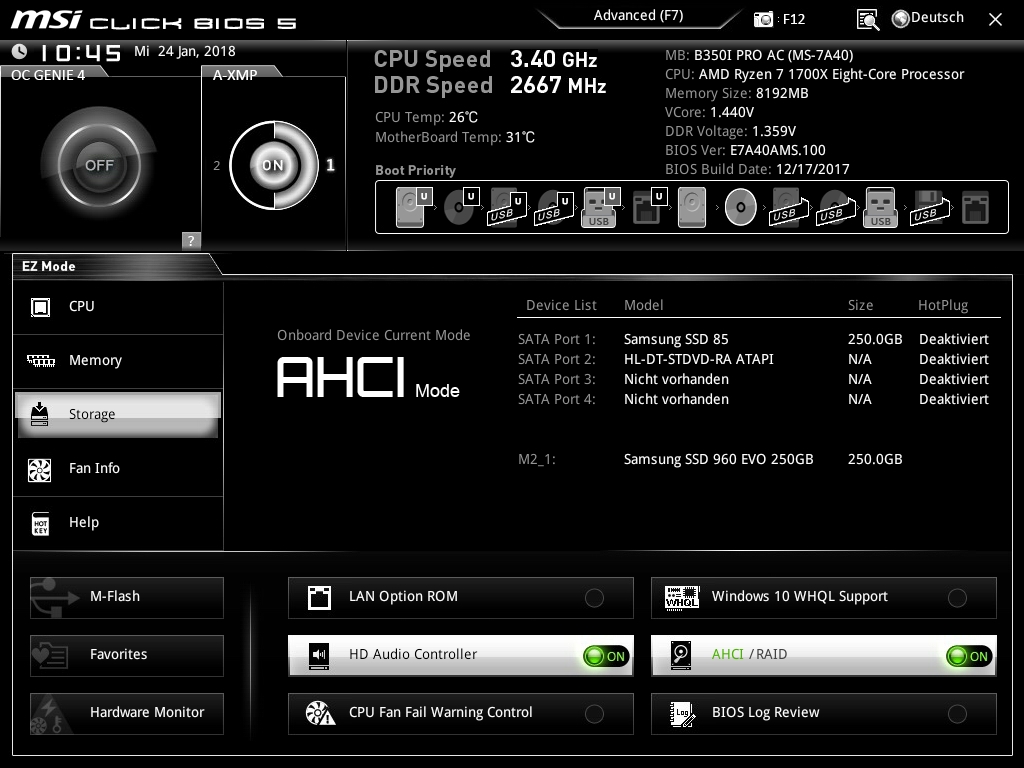1024x768 pixels.
Task: Select the Samsung SSD 85 model entry
Action: (676, 340)
